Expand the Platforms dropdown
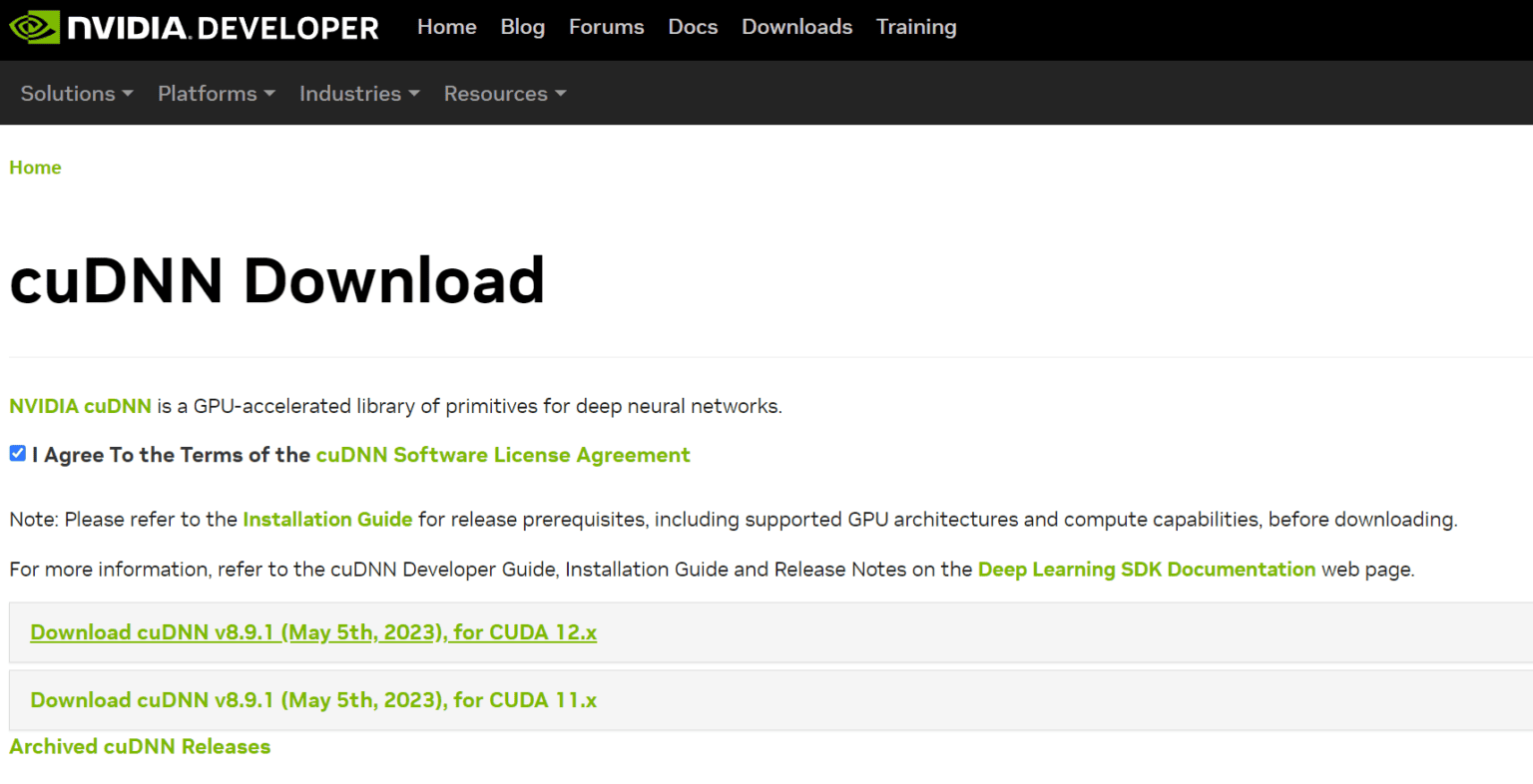The height and width of the screenshot is (784, 1533). click(x=216, y=93)
